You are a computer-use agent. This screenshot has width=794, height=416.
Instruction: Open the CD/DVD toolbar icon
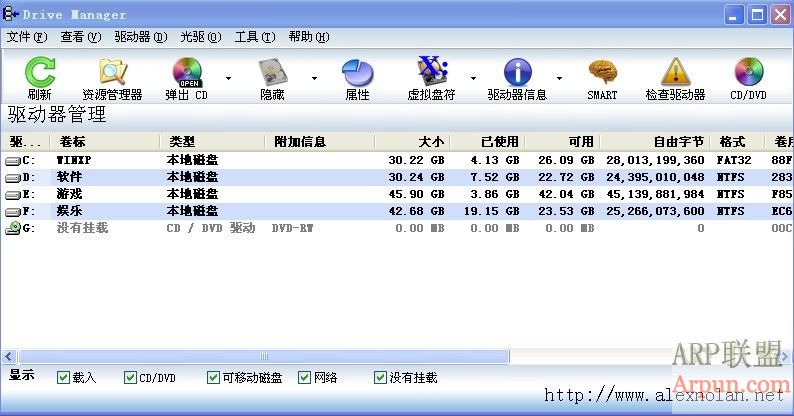click(748, 72)
